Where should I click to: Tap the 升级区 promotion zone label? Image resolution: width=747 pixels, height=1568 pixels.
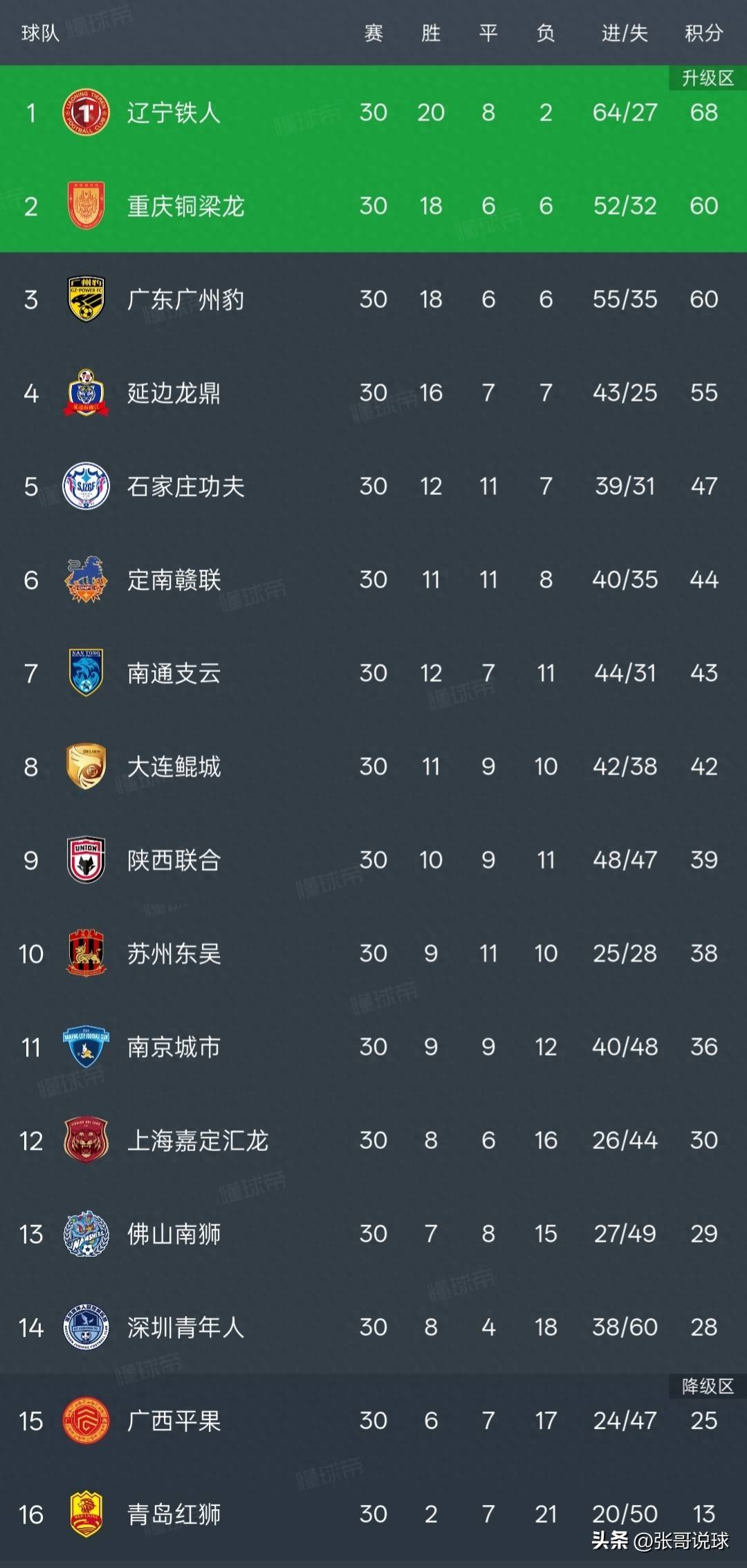(707, 78)
